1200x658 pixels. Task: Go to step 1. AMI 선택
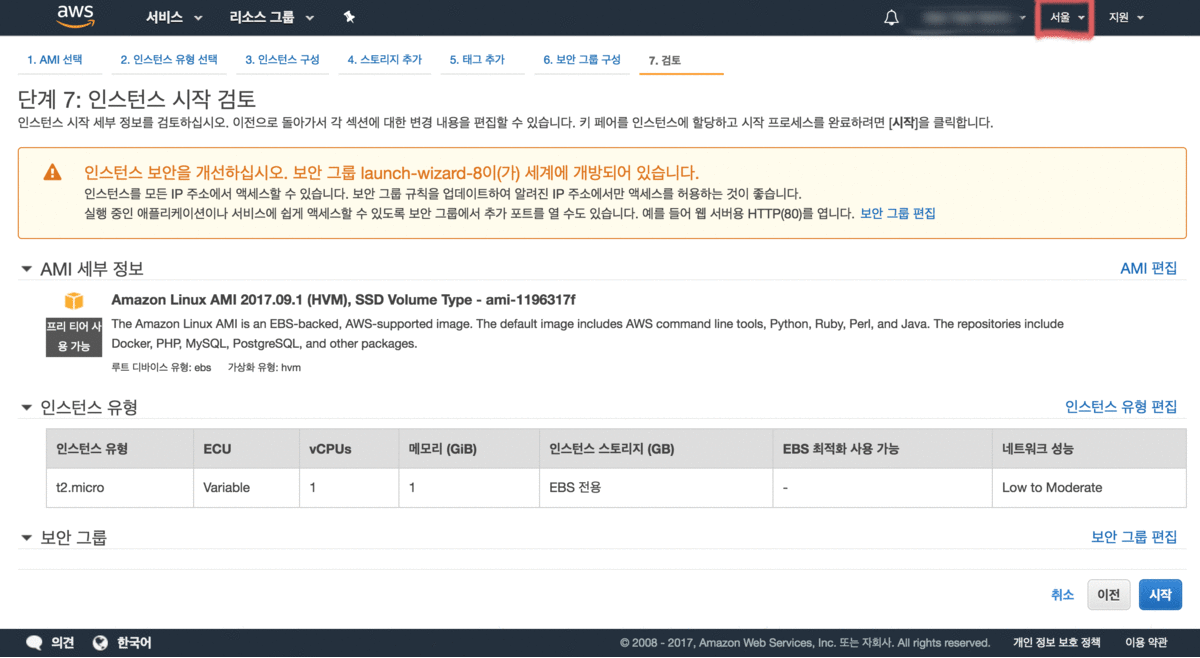point(55,60)
